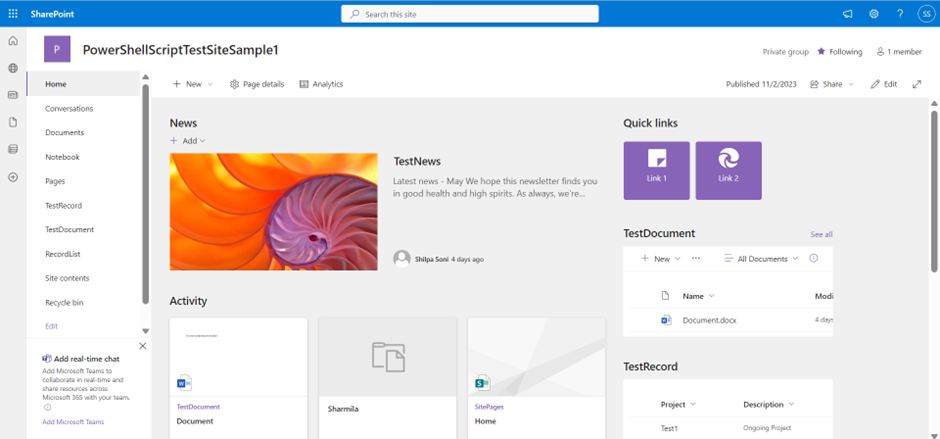Click the megaphone notifications icon
Screen dimensions: 940x439
pyautogui.click(x=847, y=14)
